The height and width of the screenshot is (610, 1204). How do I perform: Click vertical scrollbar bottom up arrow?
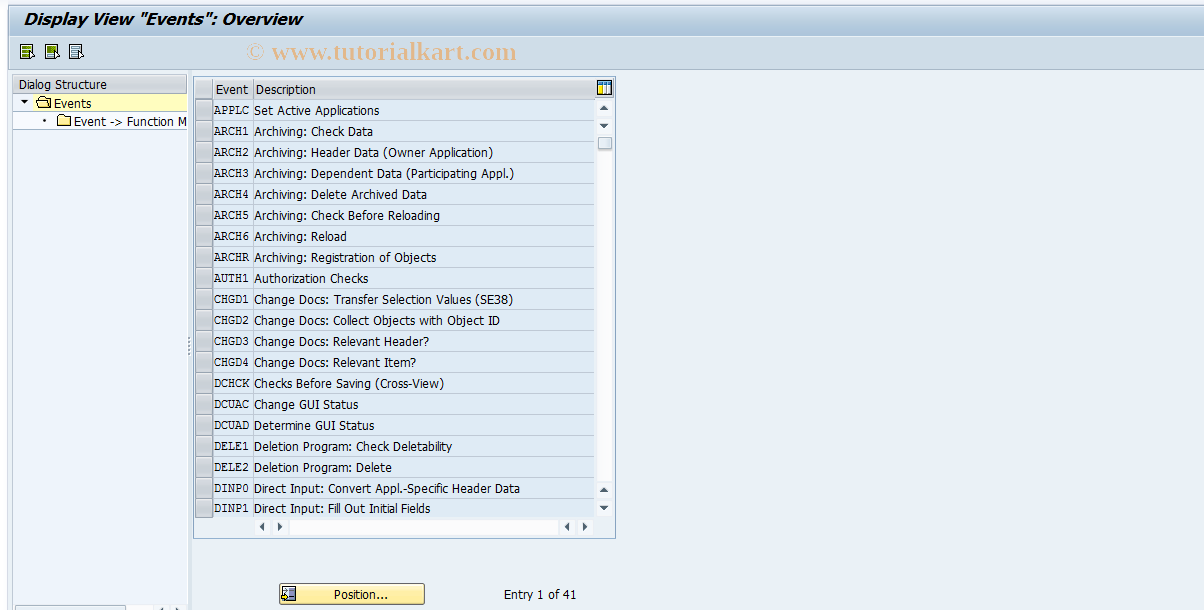coord(604,490)
